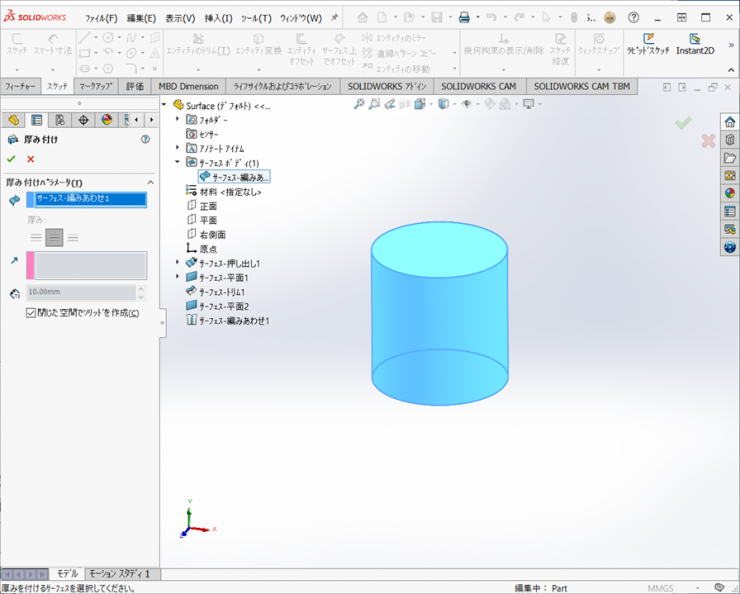Switch to the PropertyManager tab icon
This screenshot has height=594, width=740.
point(37,120)
